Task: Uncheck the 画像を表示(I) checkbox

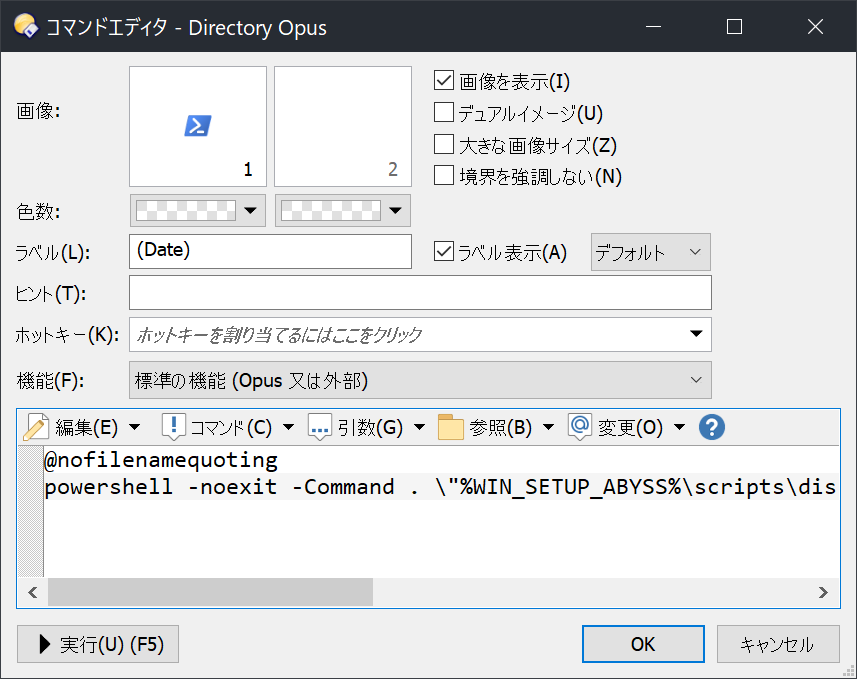Action: pyautogui.click(x=444, y=82)
